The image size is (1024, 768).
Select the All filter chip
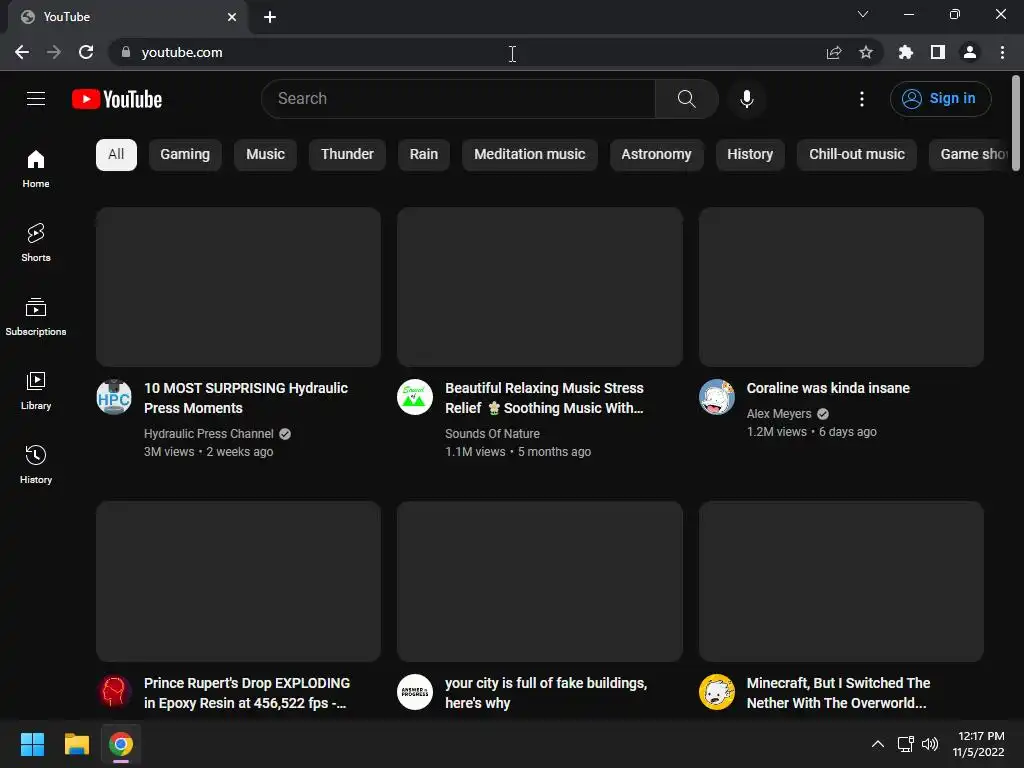coord(116,155)
